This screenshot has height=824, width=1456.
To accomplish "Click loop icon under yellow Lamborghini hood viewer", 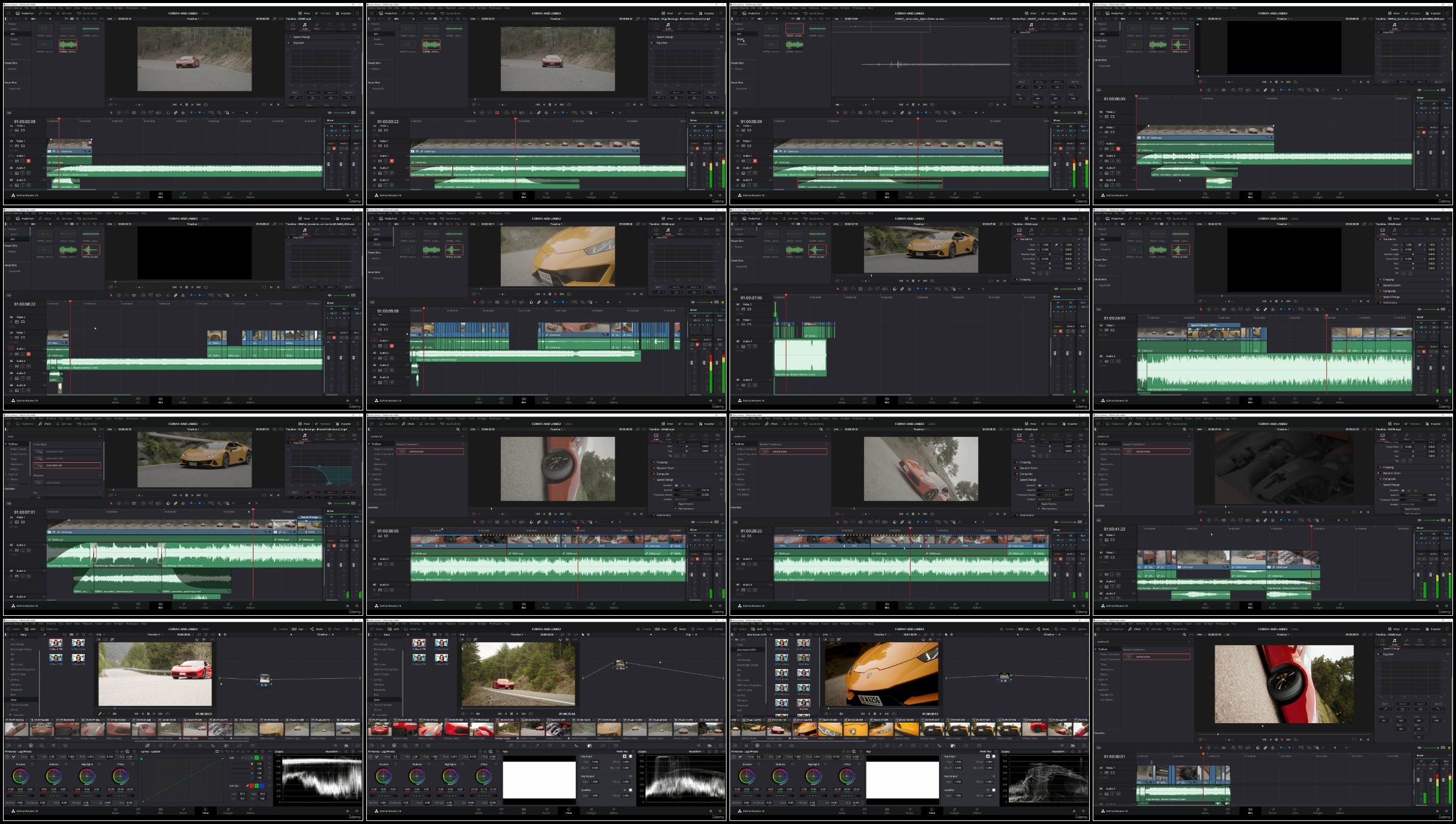I will [x=569, y=294].
